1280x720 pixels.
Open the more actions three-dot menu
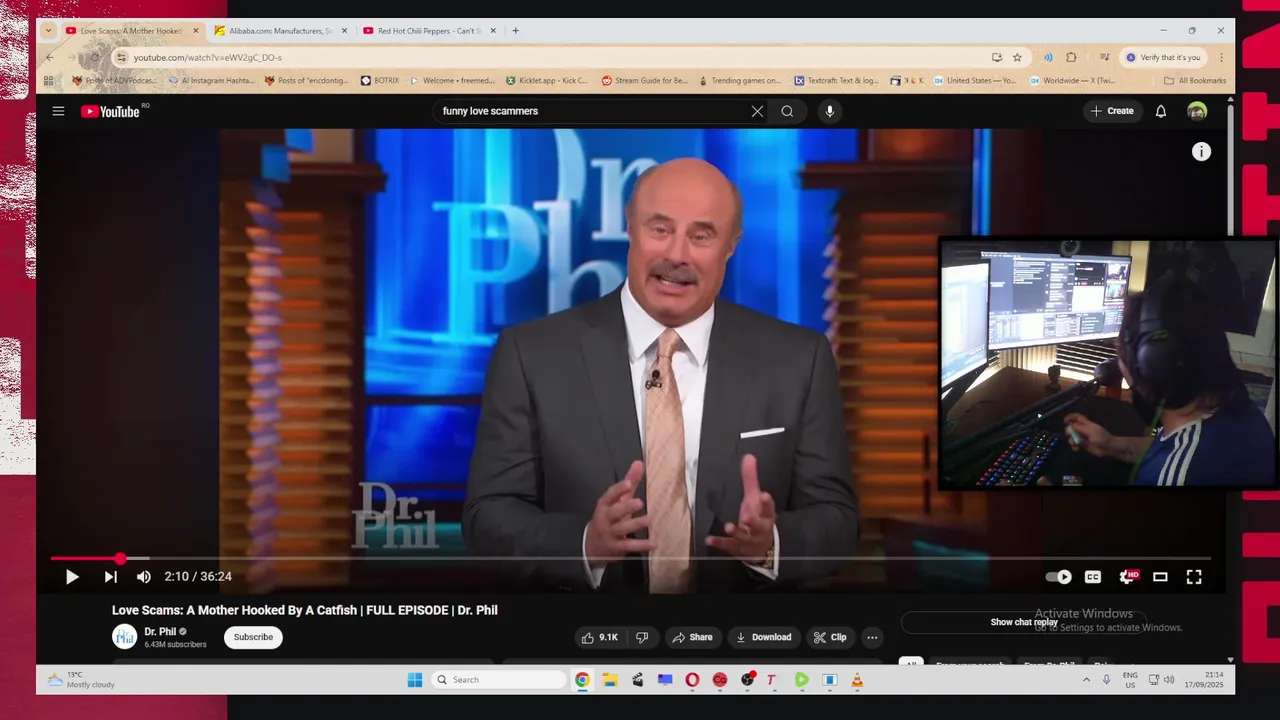pyautogui.click(x=872, y=637)
